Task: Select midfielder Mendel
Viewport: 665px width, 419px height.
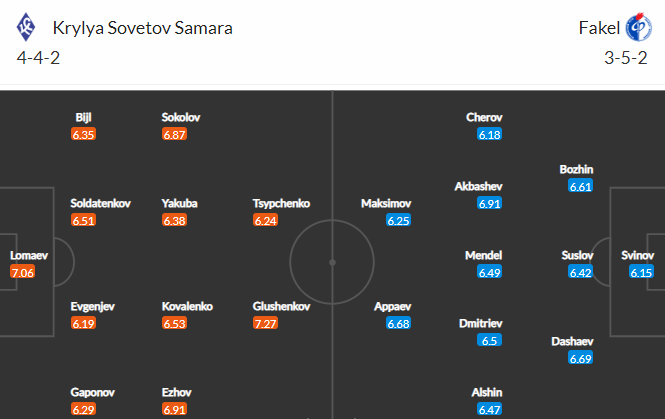Action: pos(483,255)
